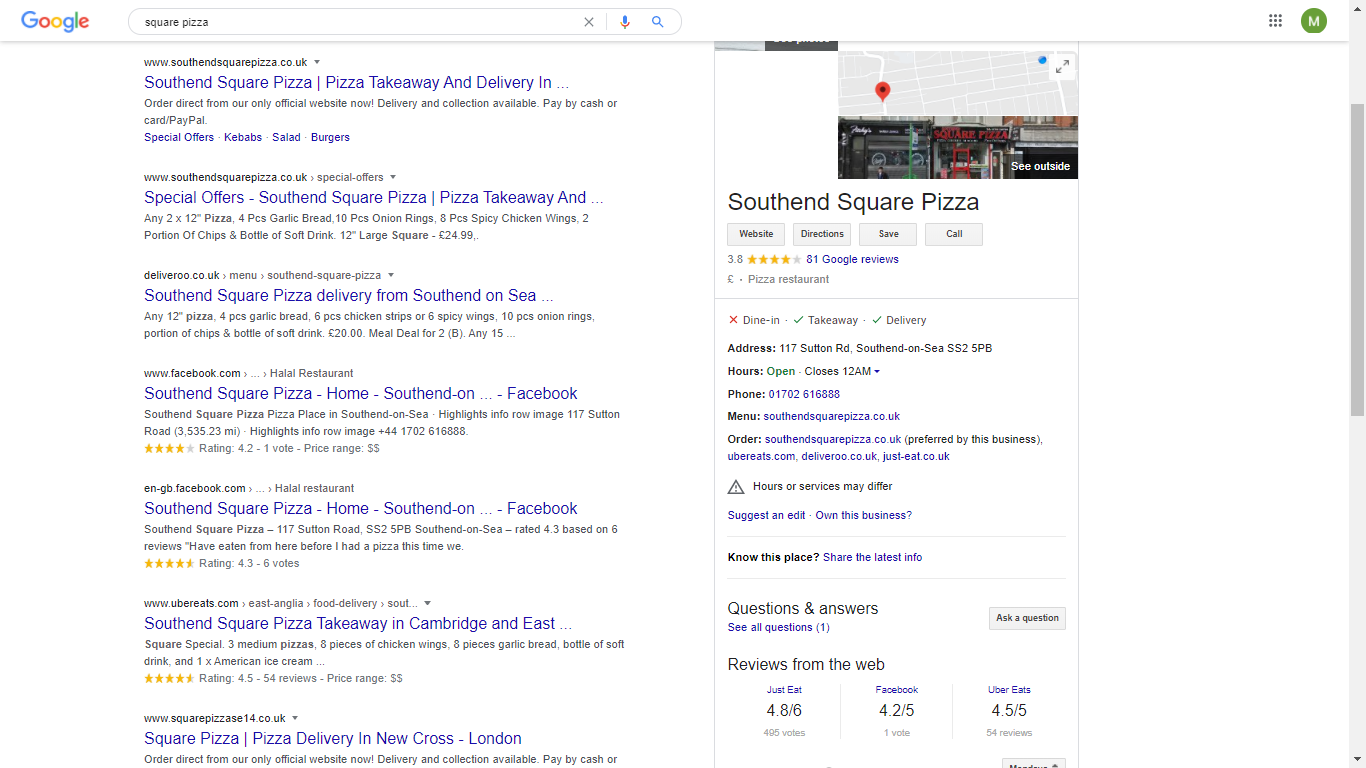
Task: Open the Salad sitelink
Action: click(286, 137)
